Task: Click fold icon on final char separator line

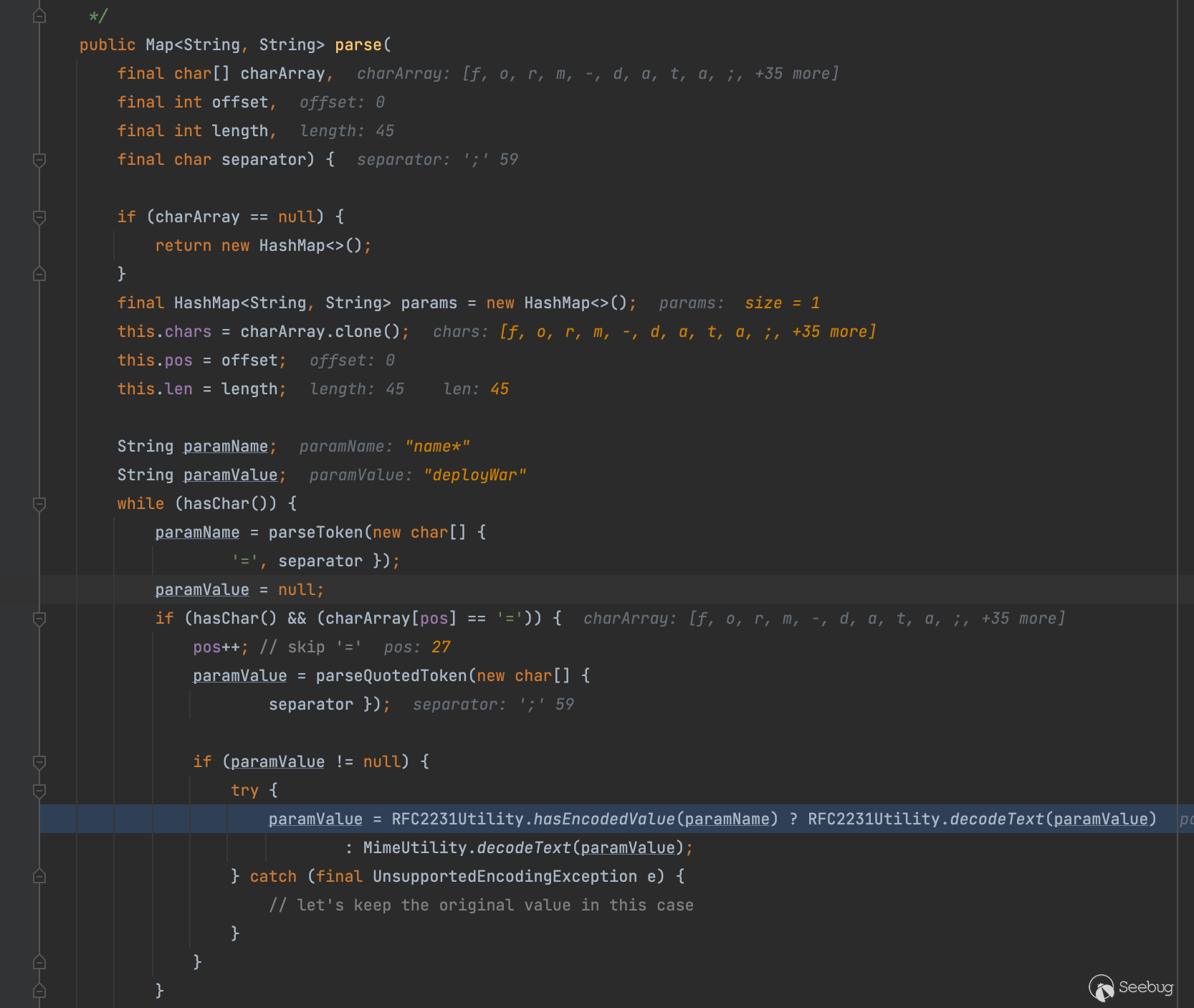Action: pos(39,160)
